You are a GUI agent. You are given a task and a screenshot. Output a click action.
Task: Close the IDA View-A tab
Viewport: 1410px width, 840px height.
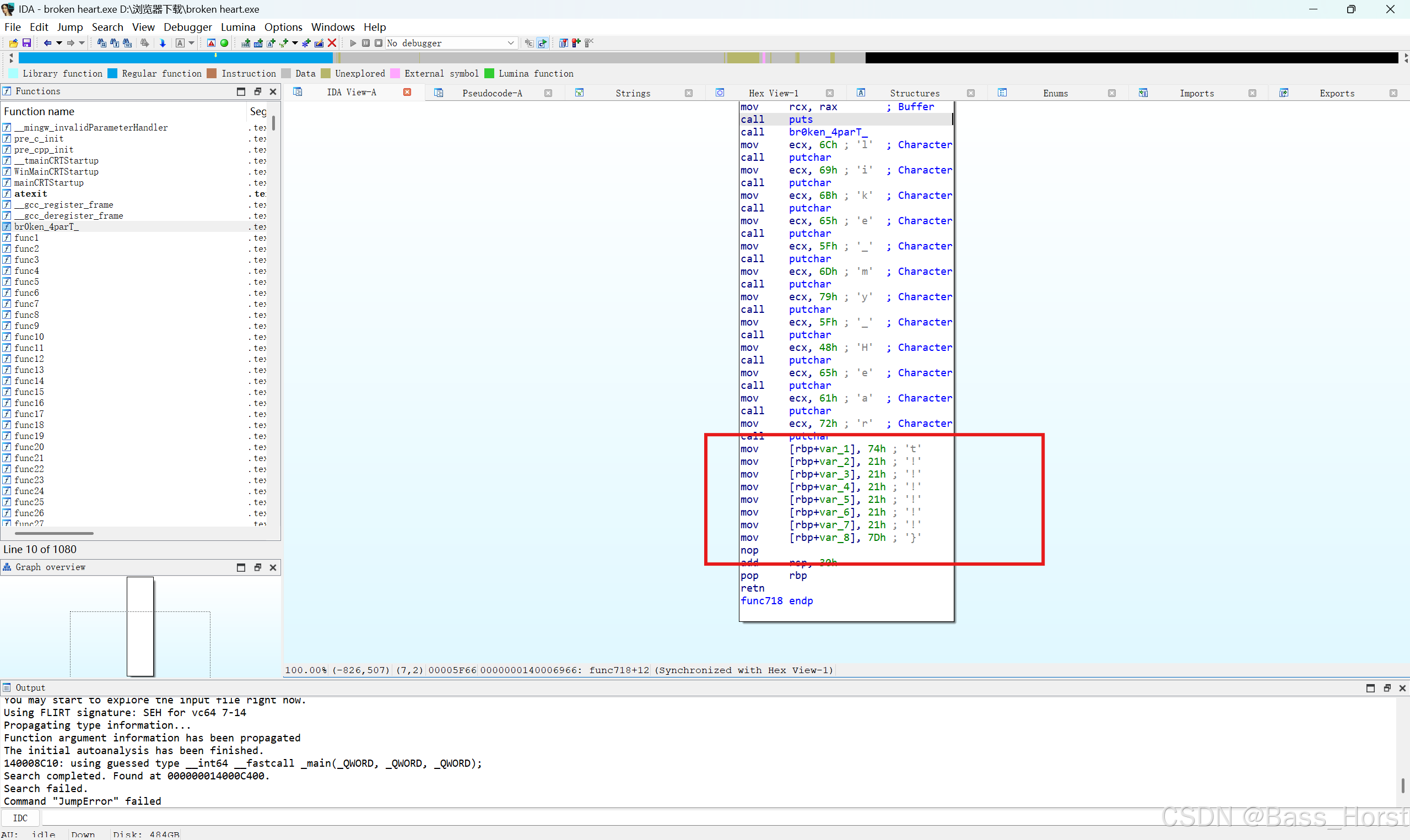(x=407, y=93)
